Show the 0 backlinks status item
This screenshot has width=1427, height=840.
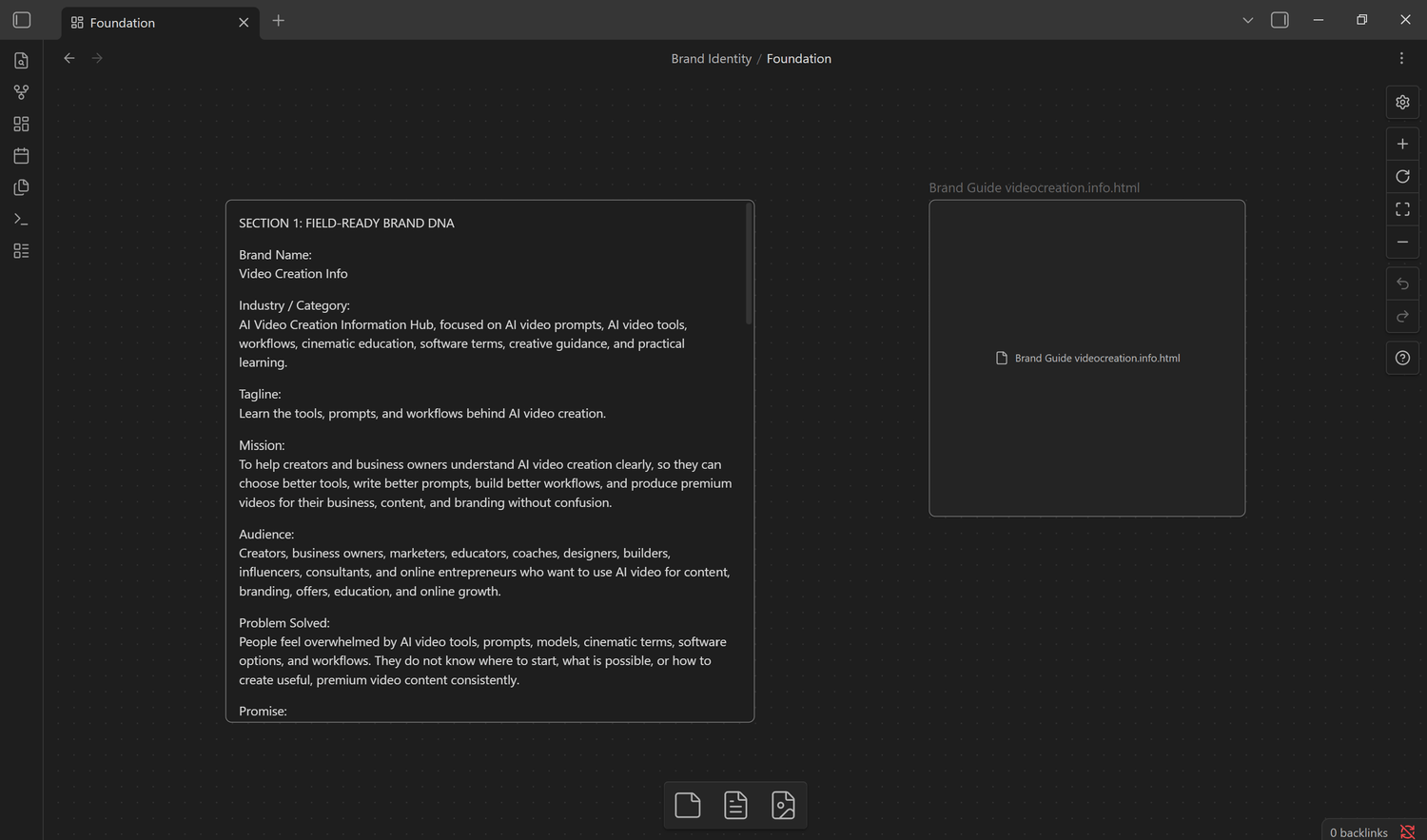[x=1359, y=832]
